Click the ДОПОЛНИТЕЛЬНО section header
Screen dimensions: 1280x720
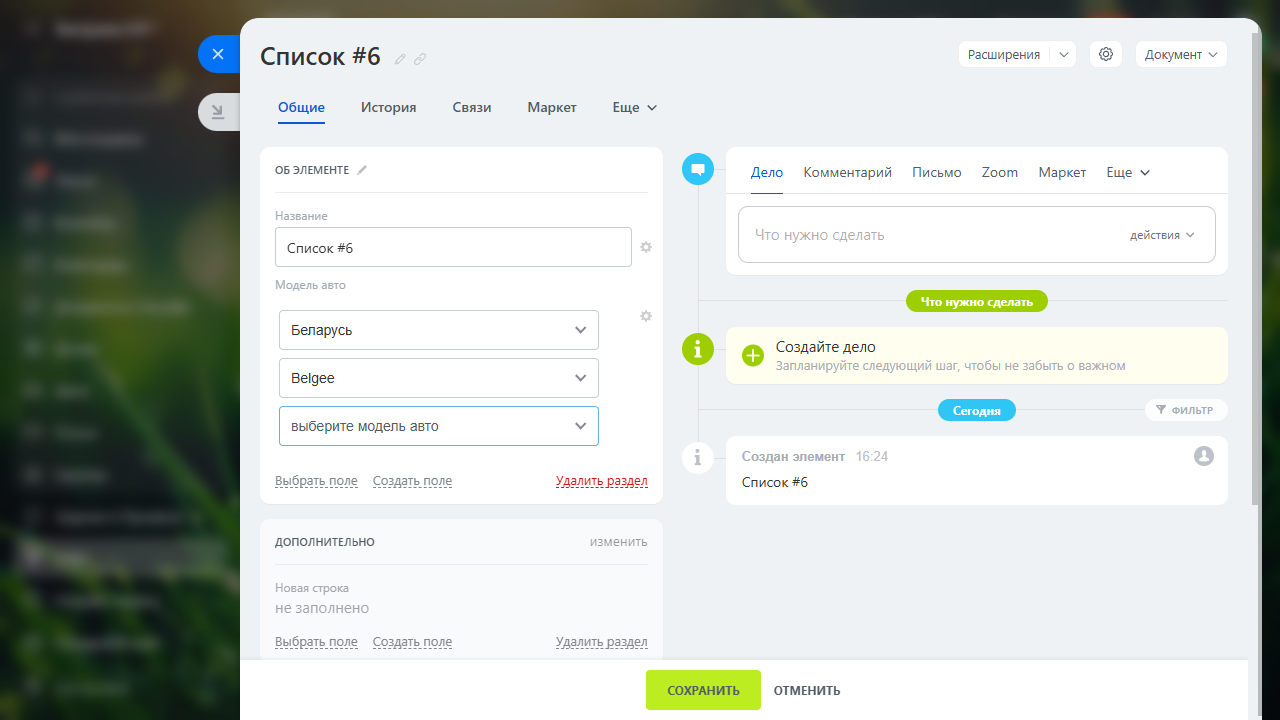pos(325,542)
